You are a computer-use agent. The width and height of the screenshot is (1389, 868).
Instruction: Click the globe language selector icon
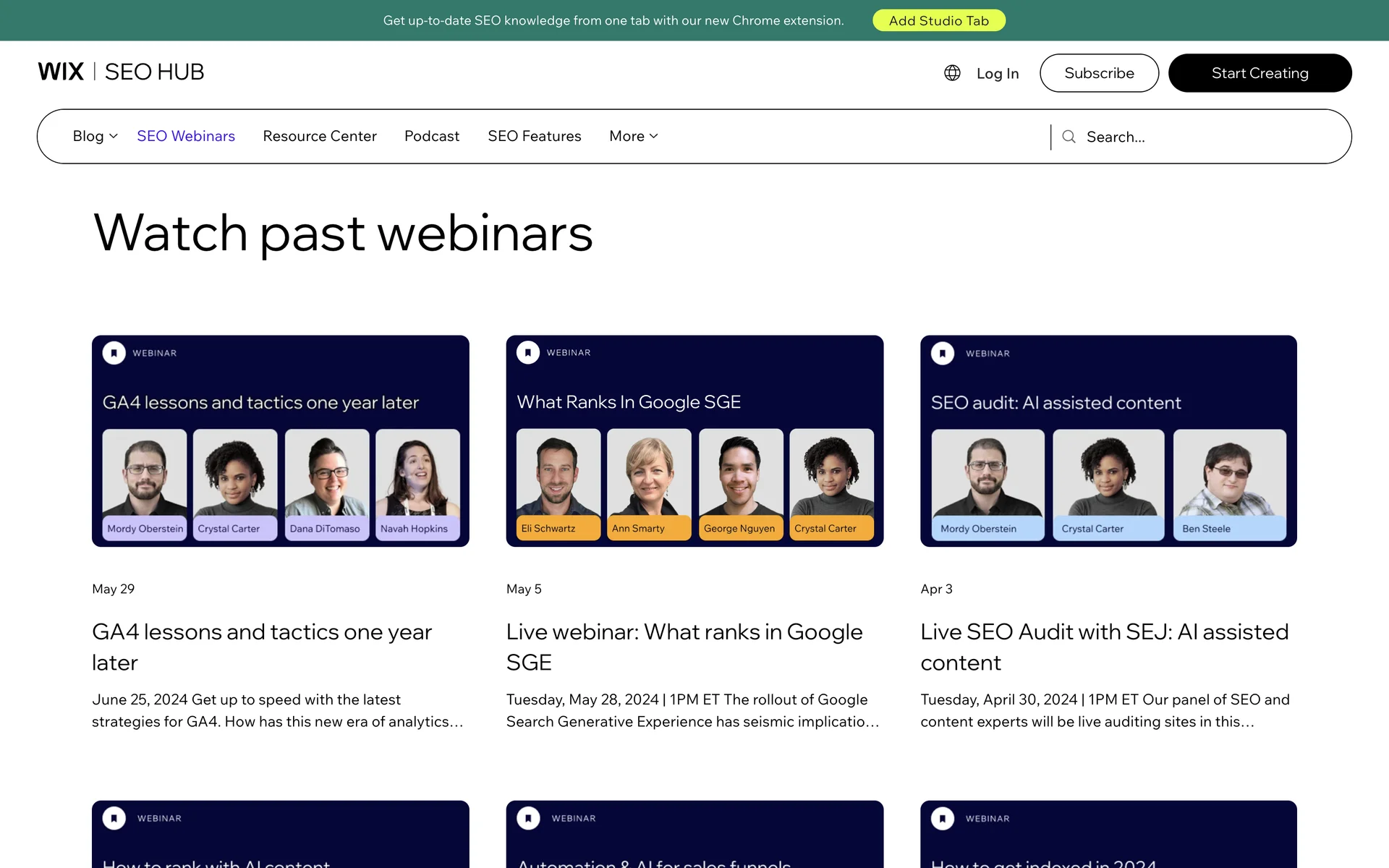tap(952, 73)
